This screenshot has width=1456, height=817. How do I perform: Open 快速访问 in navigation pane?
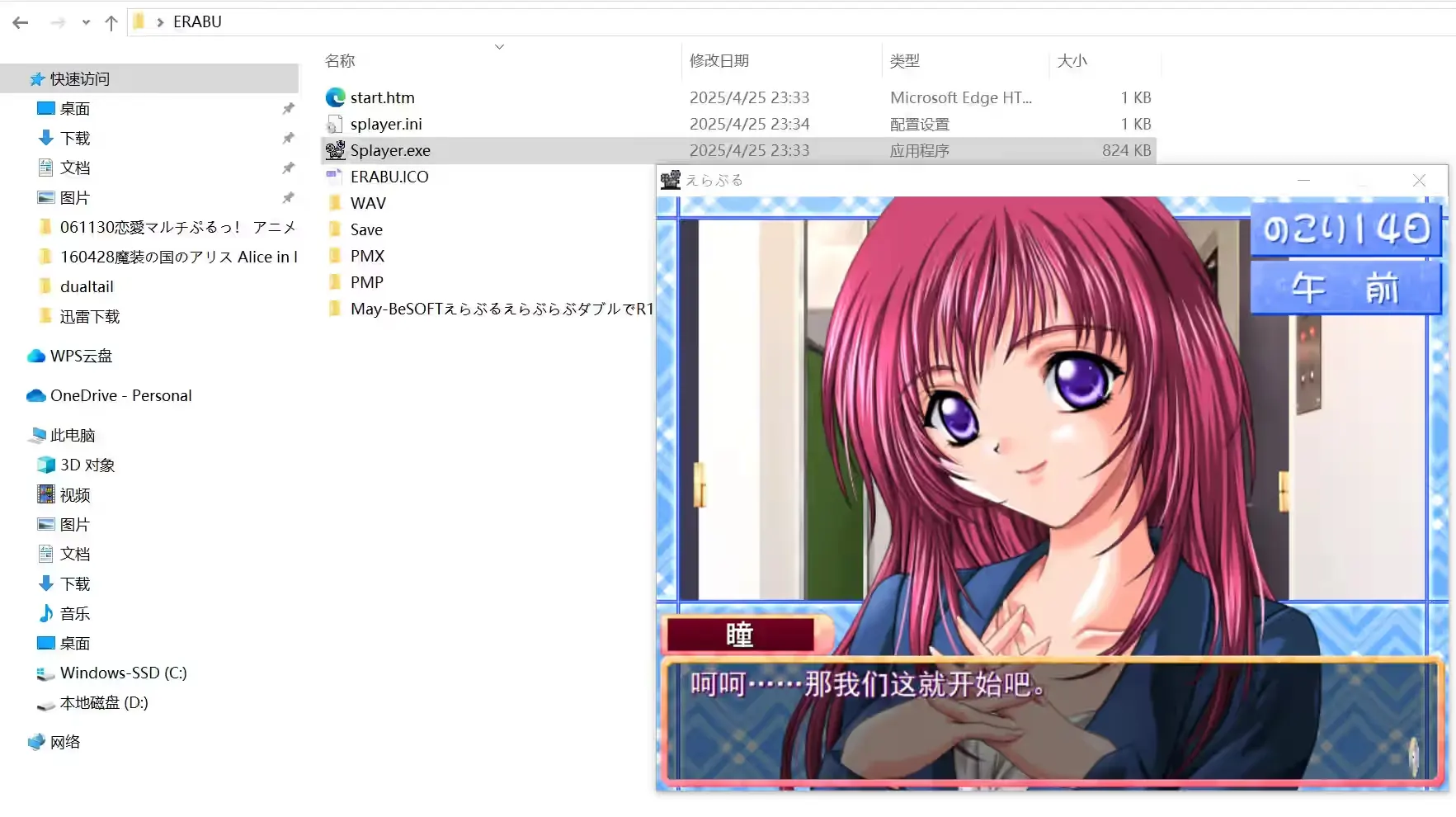[80, 79]
